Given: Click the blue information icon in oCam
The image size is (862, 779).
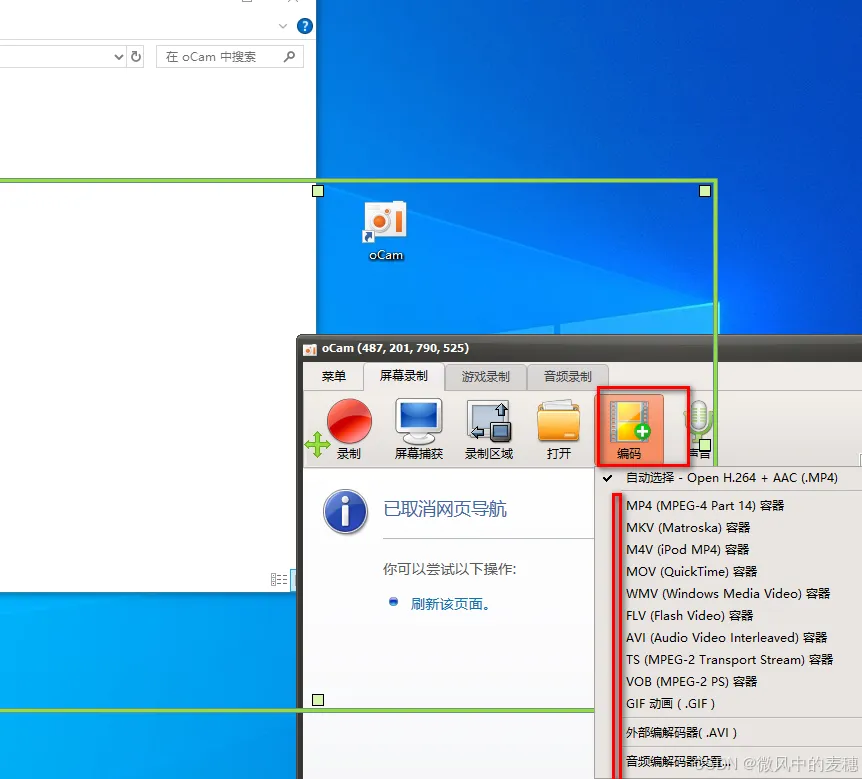Looking at the screenshot, I should (x=345, y=511).
